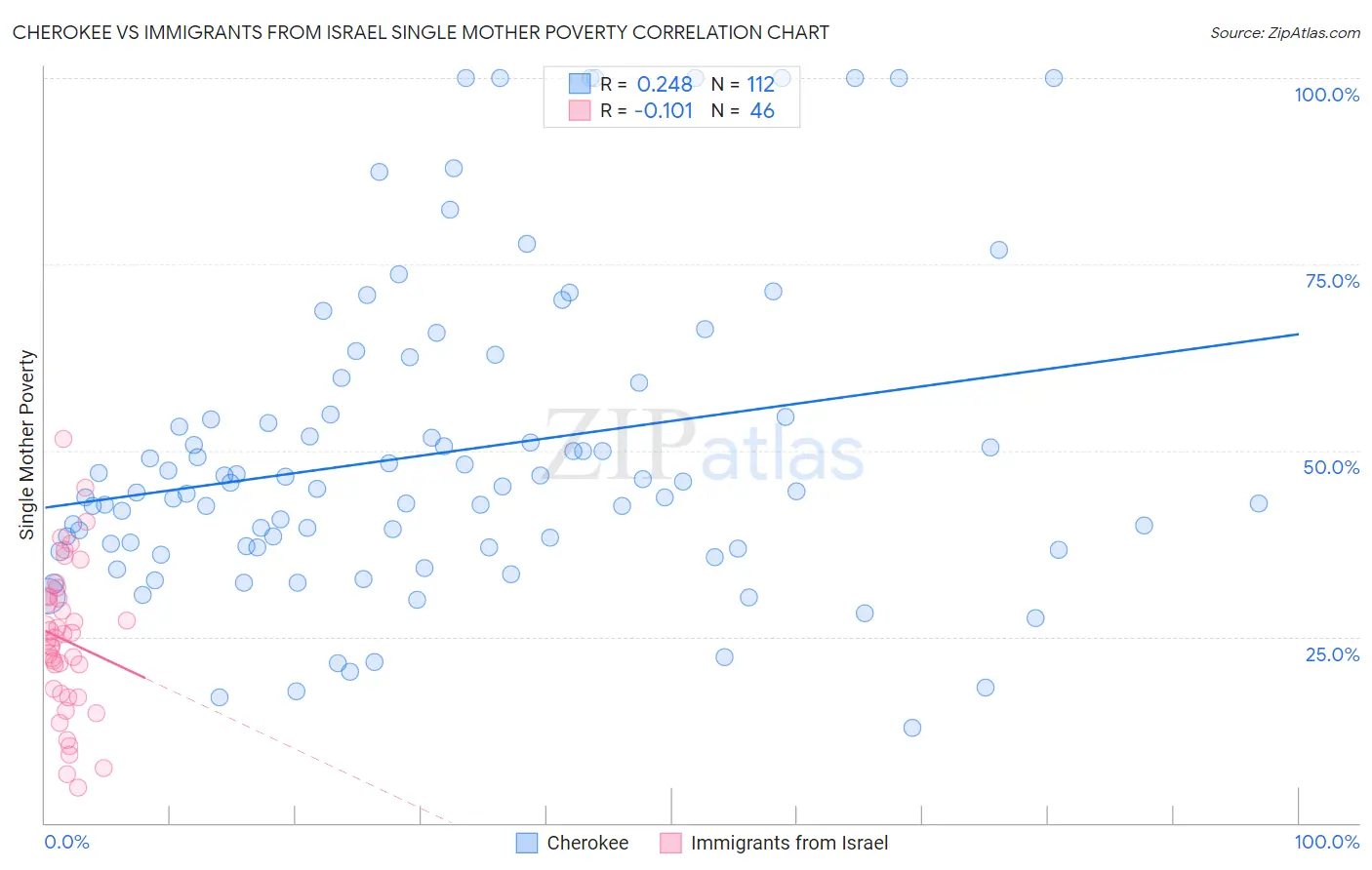Click the 75.0% y-axis tick label
This screenshot has width=1372, height=870.
tap(1332, 281)
